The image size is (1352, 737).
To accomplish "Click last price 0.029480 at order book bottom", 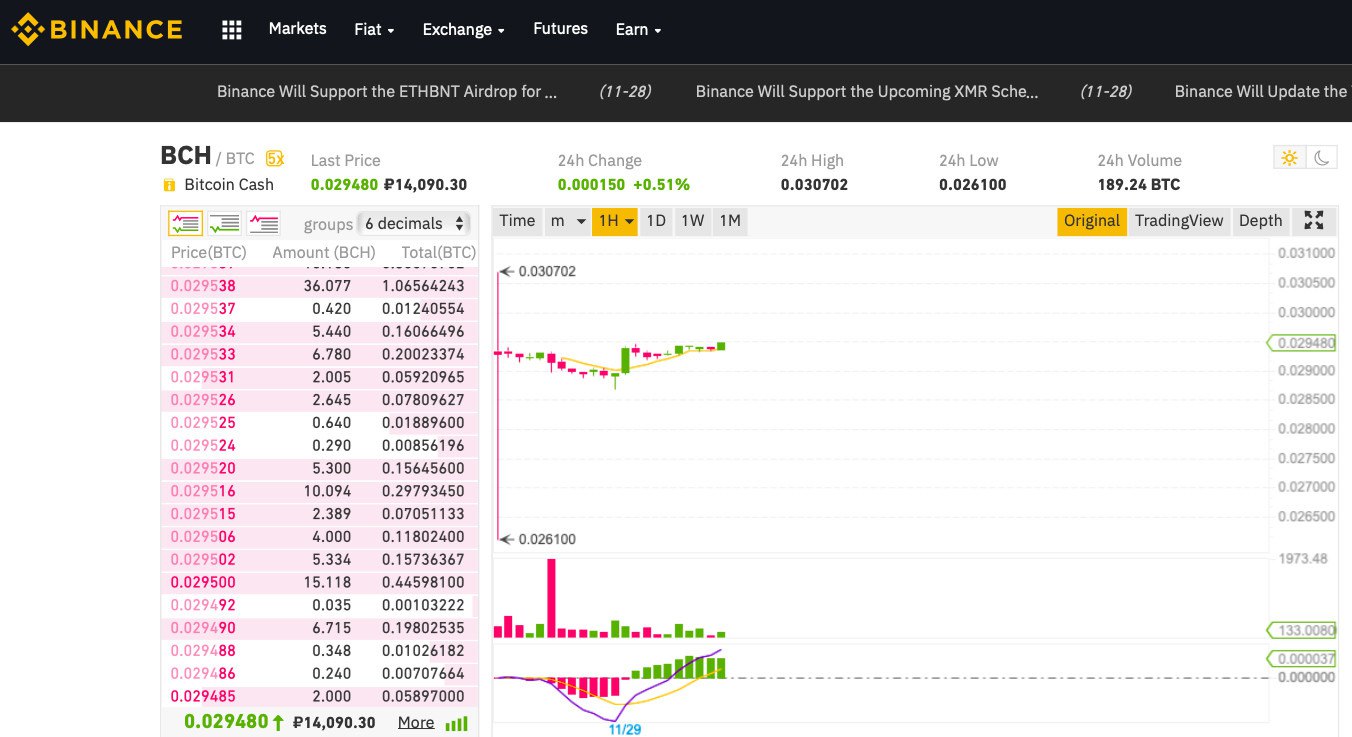I will pyautogui.click(x=226, y=721).
